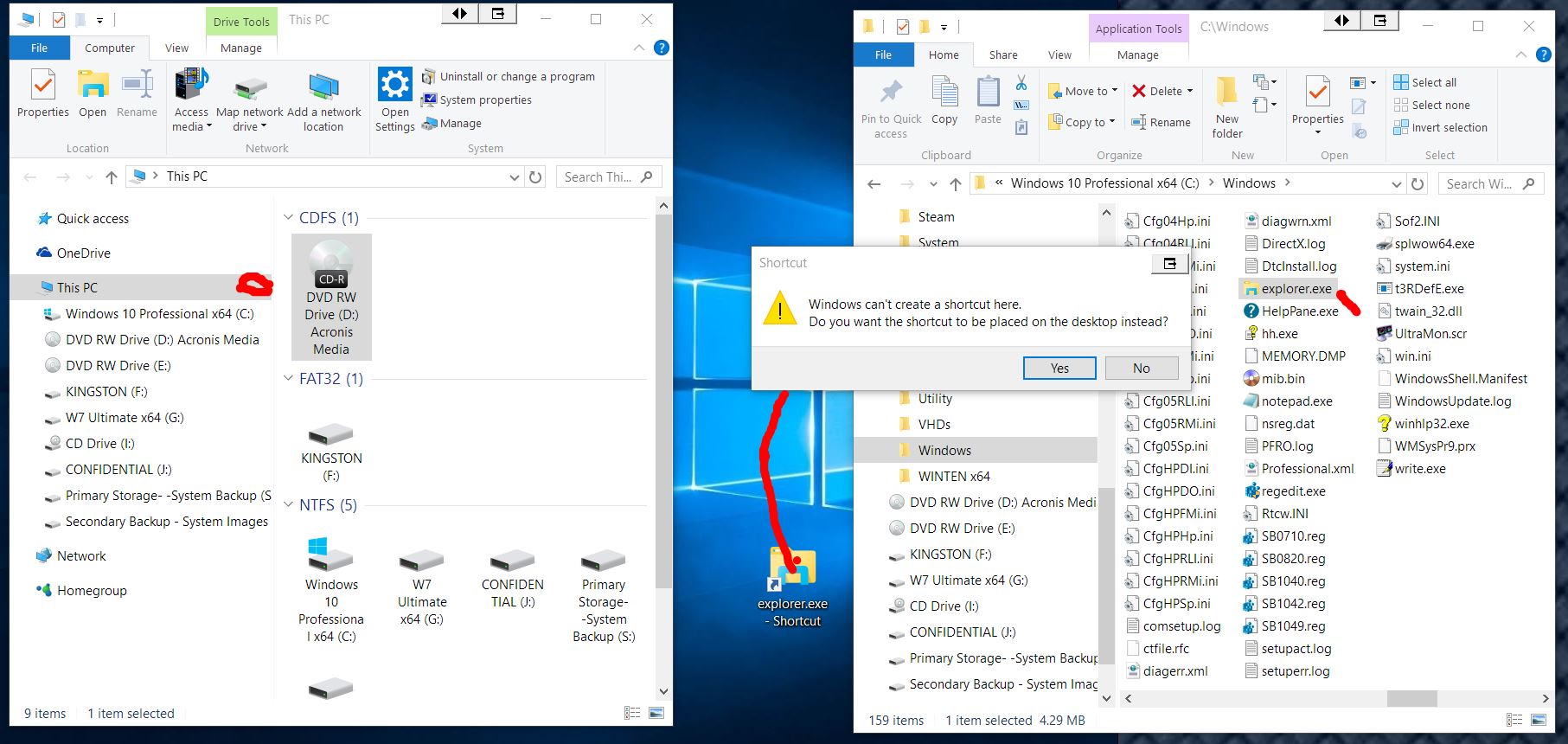This screenshot has height=744, width=1568.
Task: Click Properties icon in This PC ribbon
Action: coord(43,86)
